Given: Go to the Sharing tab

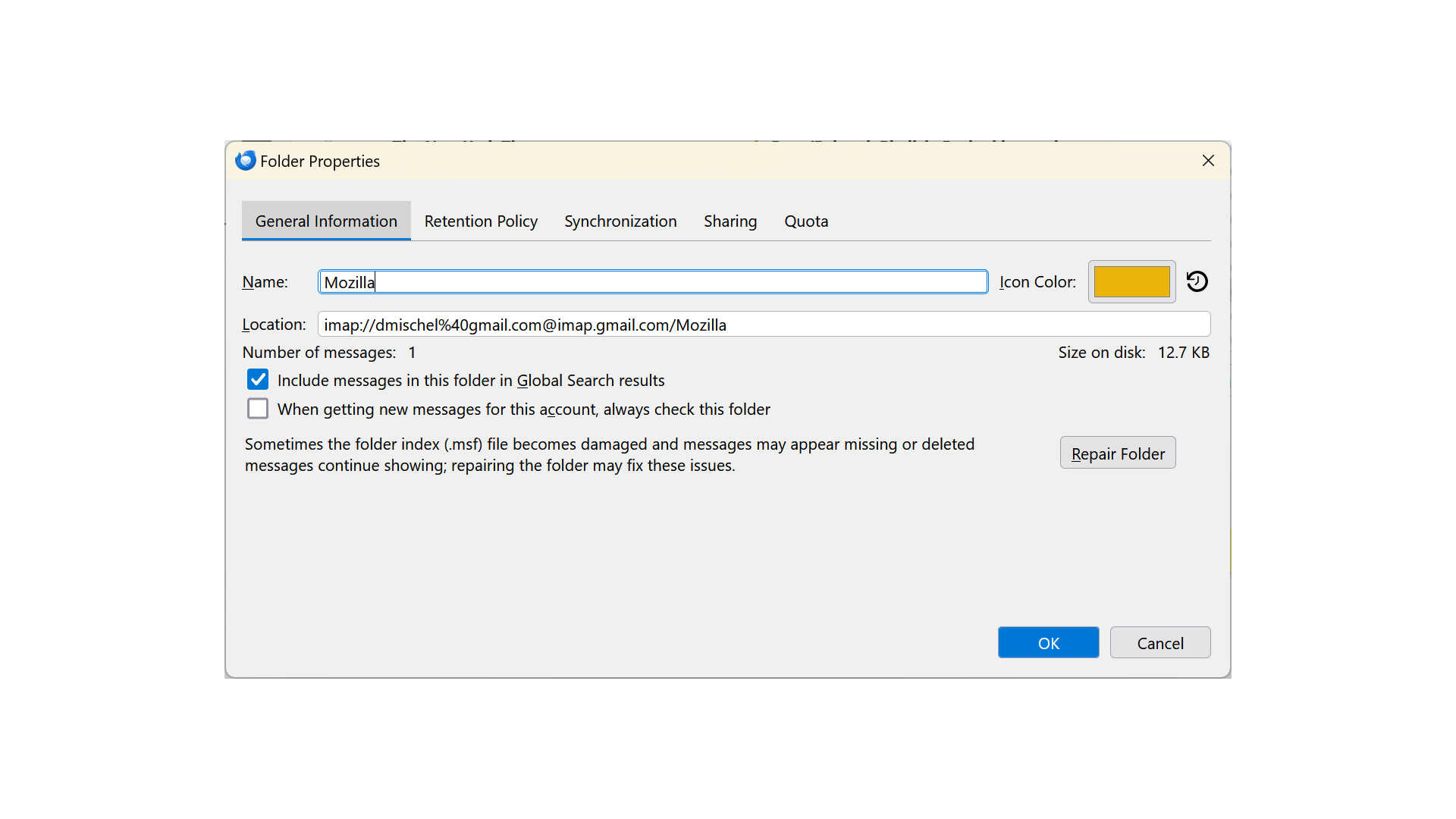Looking at the screenshot, I should pyautogui.click(x=730, y=221).
